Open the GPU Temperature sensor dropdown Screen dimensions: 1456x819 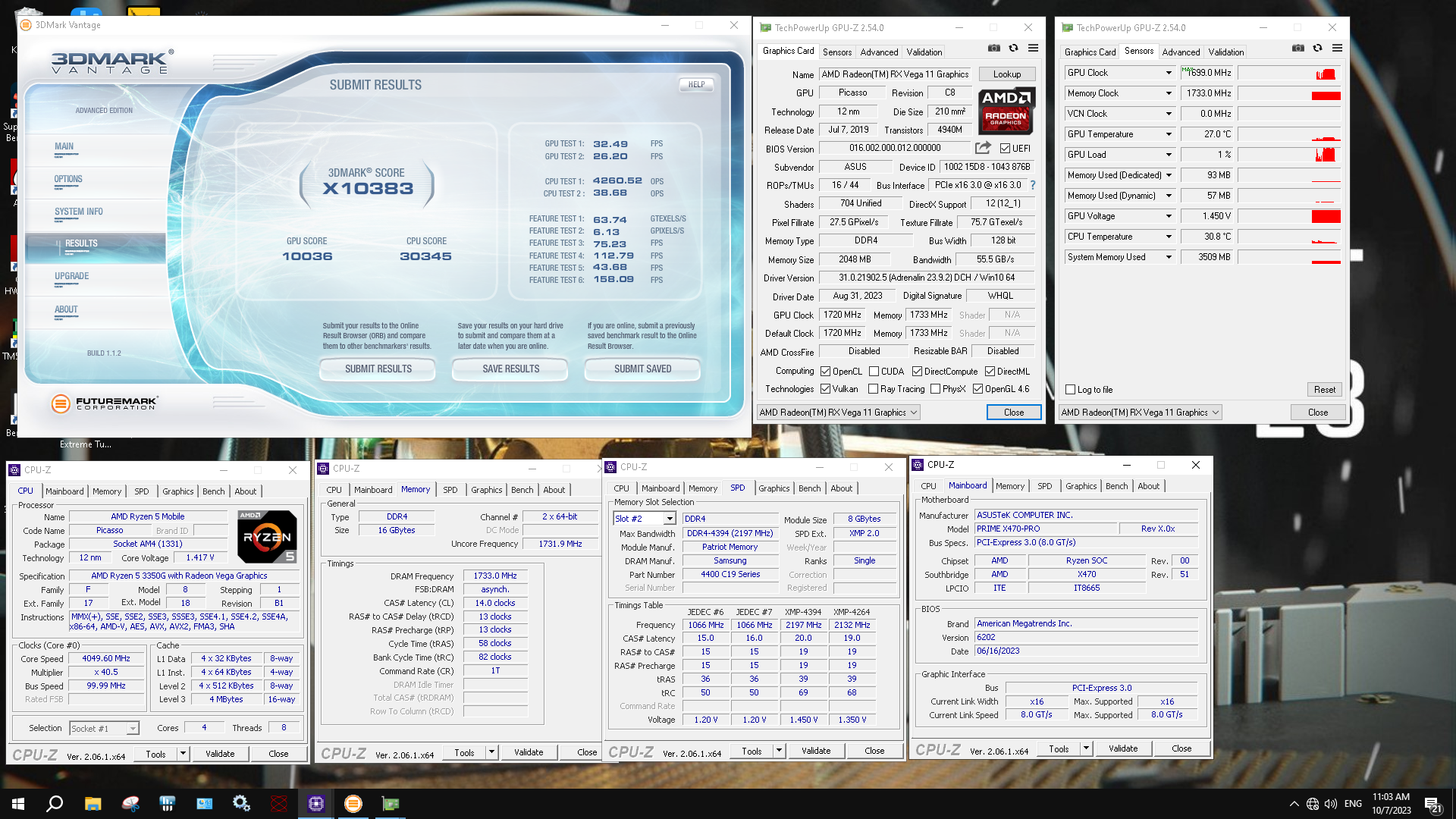tap(1169, 134)
